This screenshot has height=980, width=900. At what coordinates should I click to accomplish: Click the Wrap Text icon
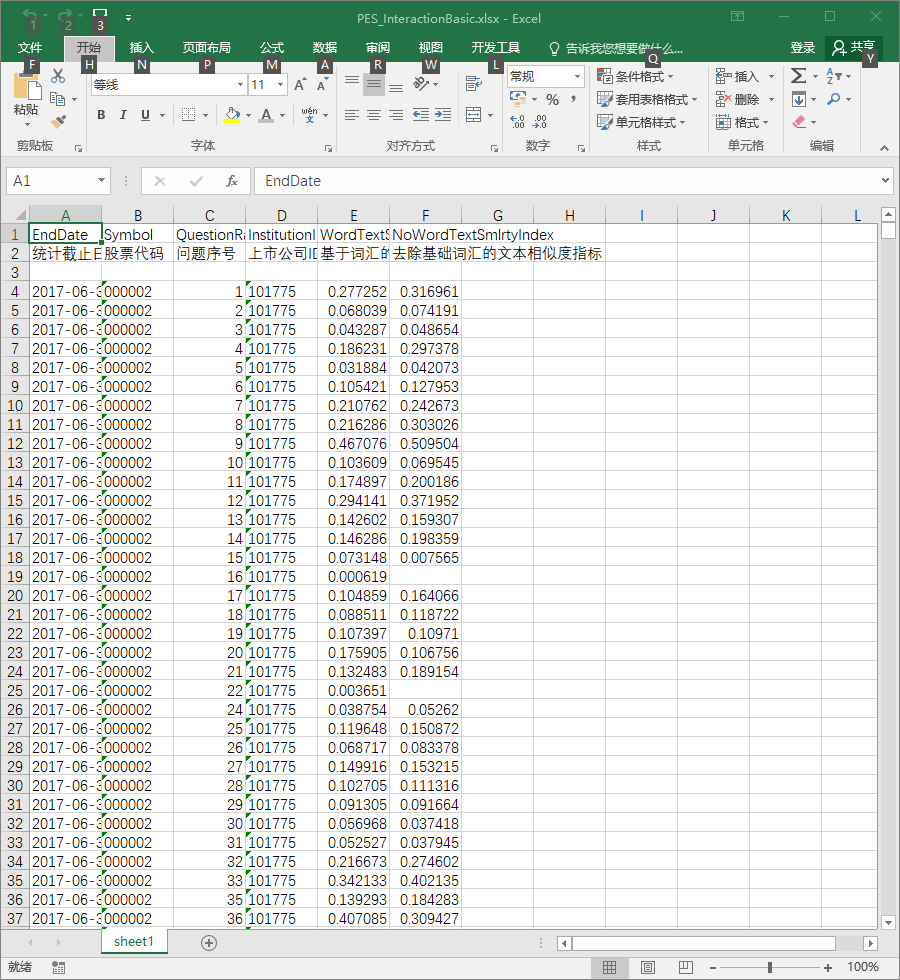[474, 84]
